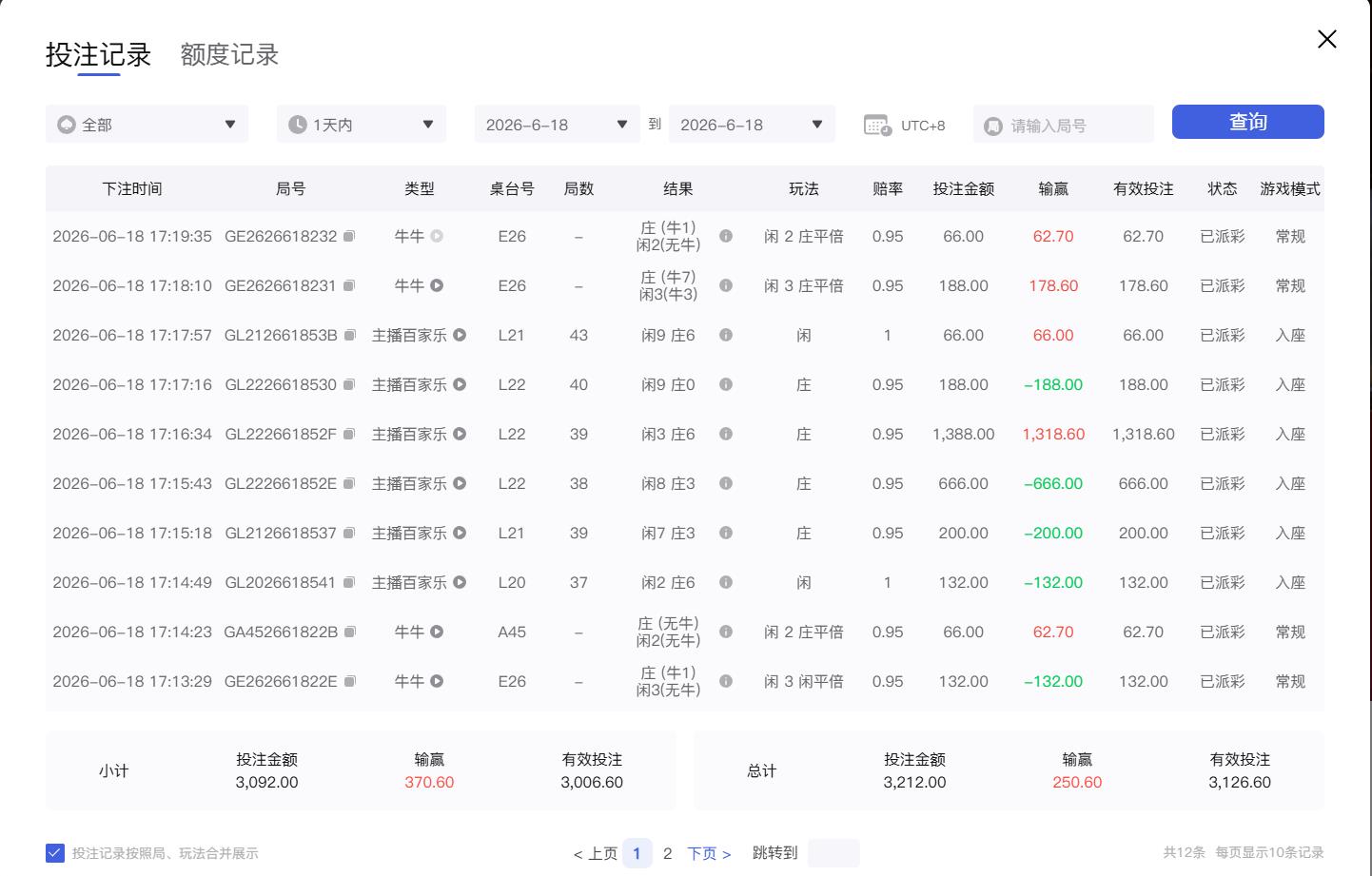Switch to 投注记录 tab

pyautogui.click(x=99, y=55)
